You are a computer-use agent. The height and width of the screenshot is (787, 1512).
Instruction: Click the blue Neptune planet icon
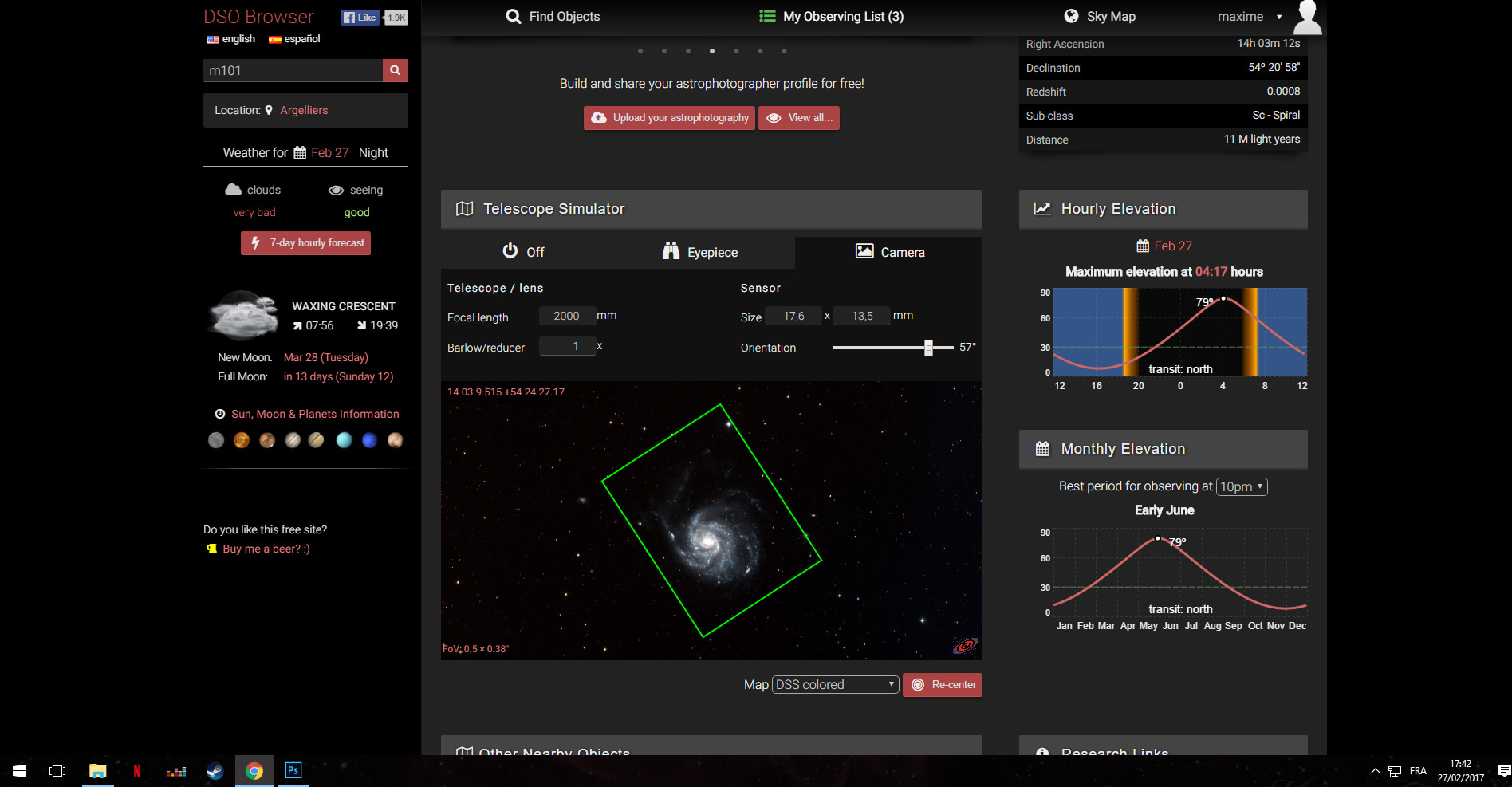click(x=369, y=440)
